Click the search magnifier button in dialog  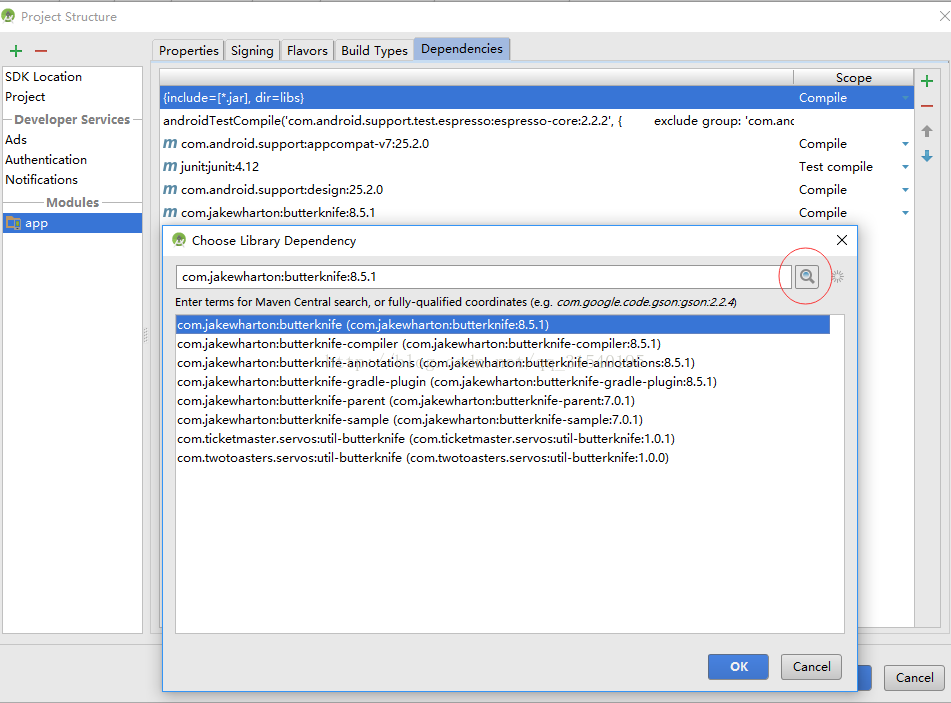(x=807, y=277)
